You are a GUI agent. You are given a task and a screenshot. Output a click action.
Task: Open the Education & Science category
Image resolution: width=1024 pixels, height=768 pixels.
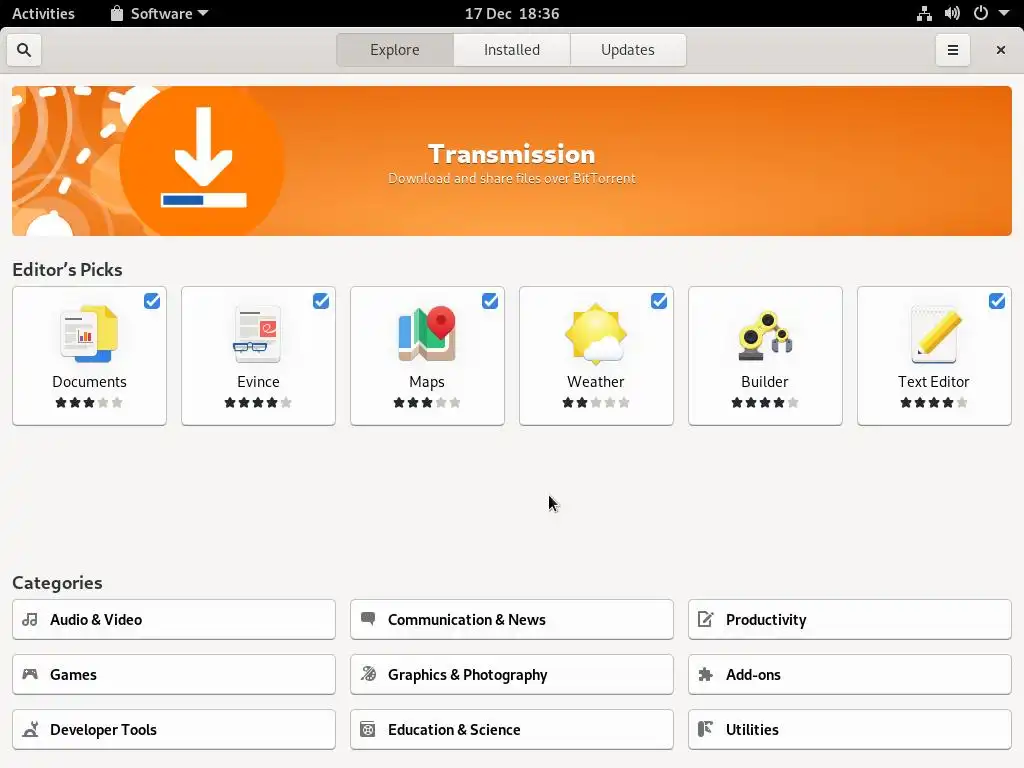point(511,729)
